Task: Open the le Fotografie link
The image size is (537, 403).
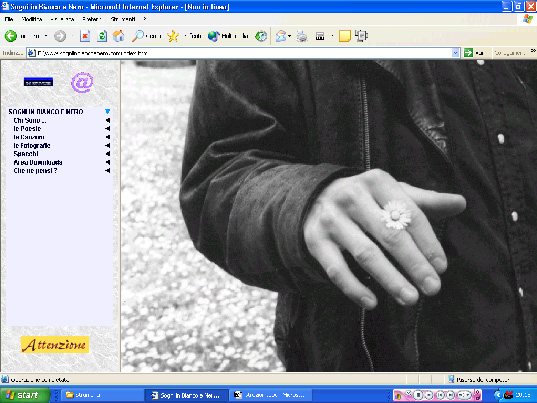Action: [x=32, y=146]
